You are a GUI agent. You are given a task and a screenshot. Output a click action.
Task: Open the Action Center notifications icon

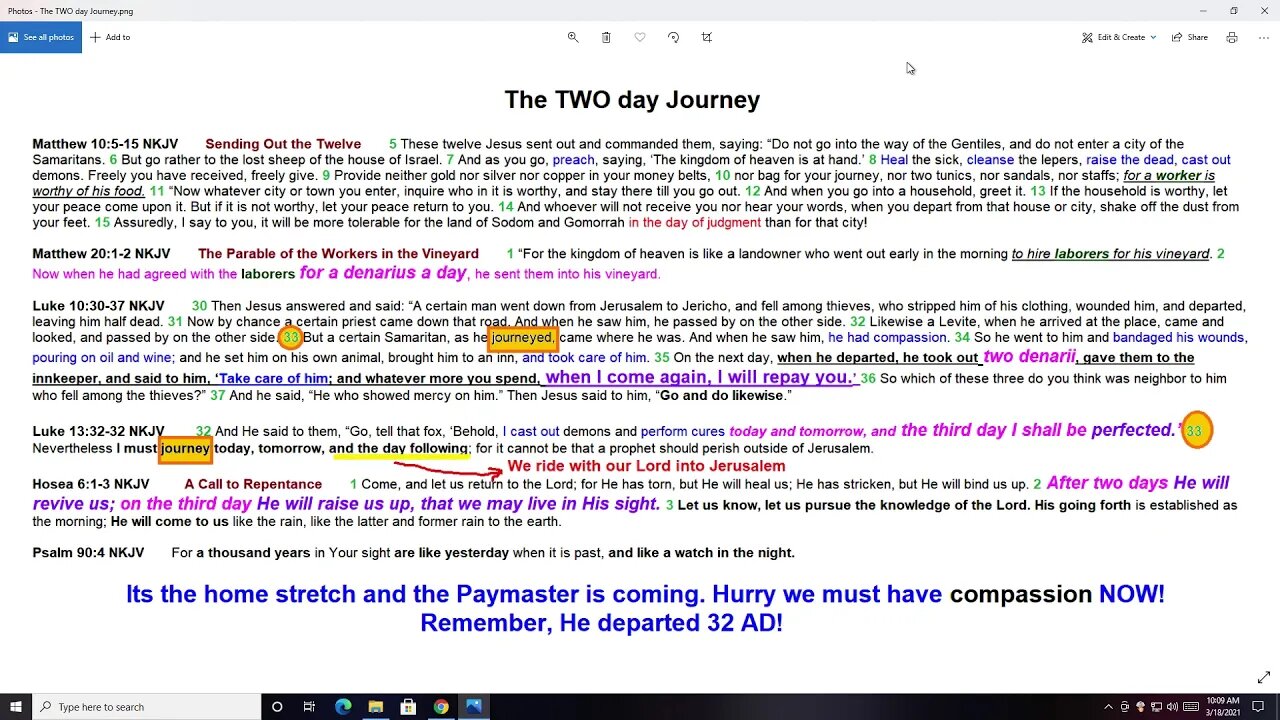tap(1259, 707)
